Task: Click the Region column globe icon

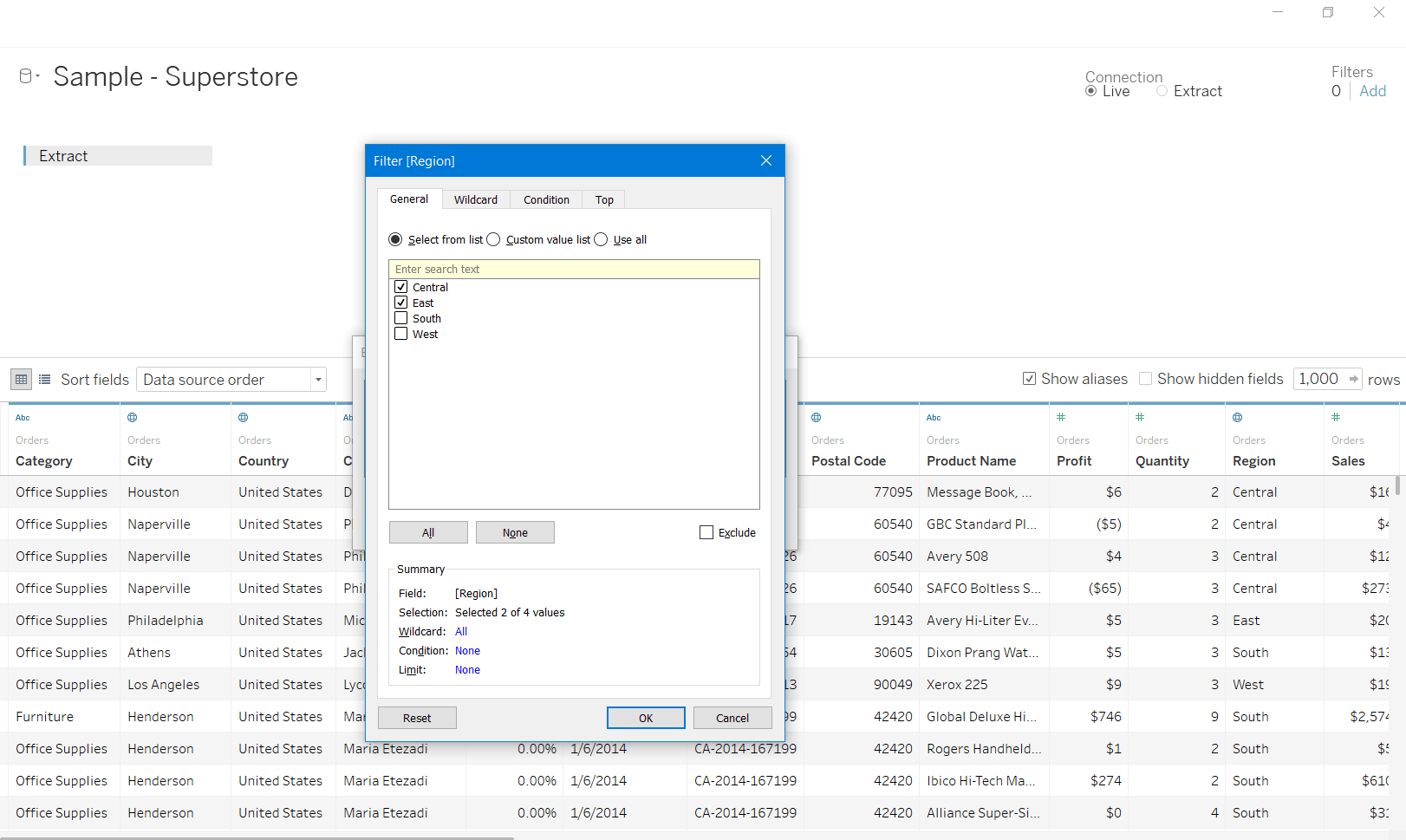Action: tap(1238, 418)
